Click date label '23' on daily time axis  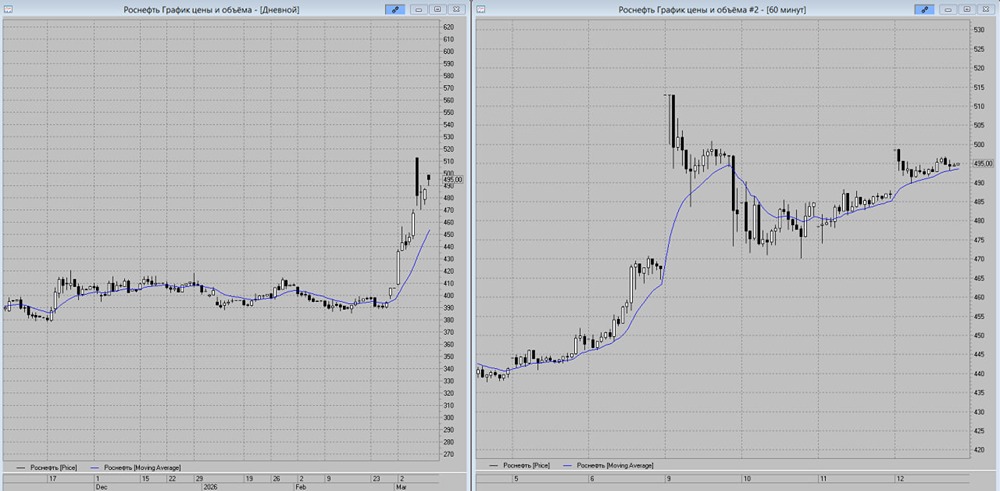tap(377, 478)
